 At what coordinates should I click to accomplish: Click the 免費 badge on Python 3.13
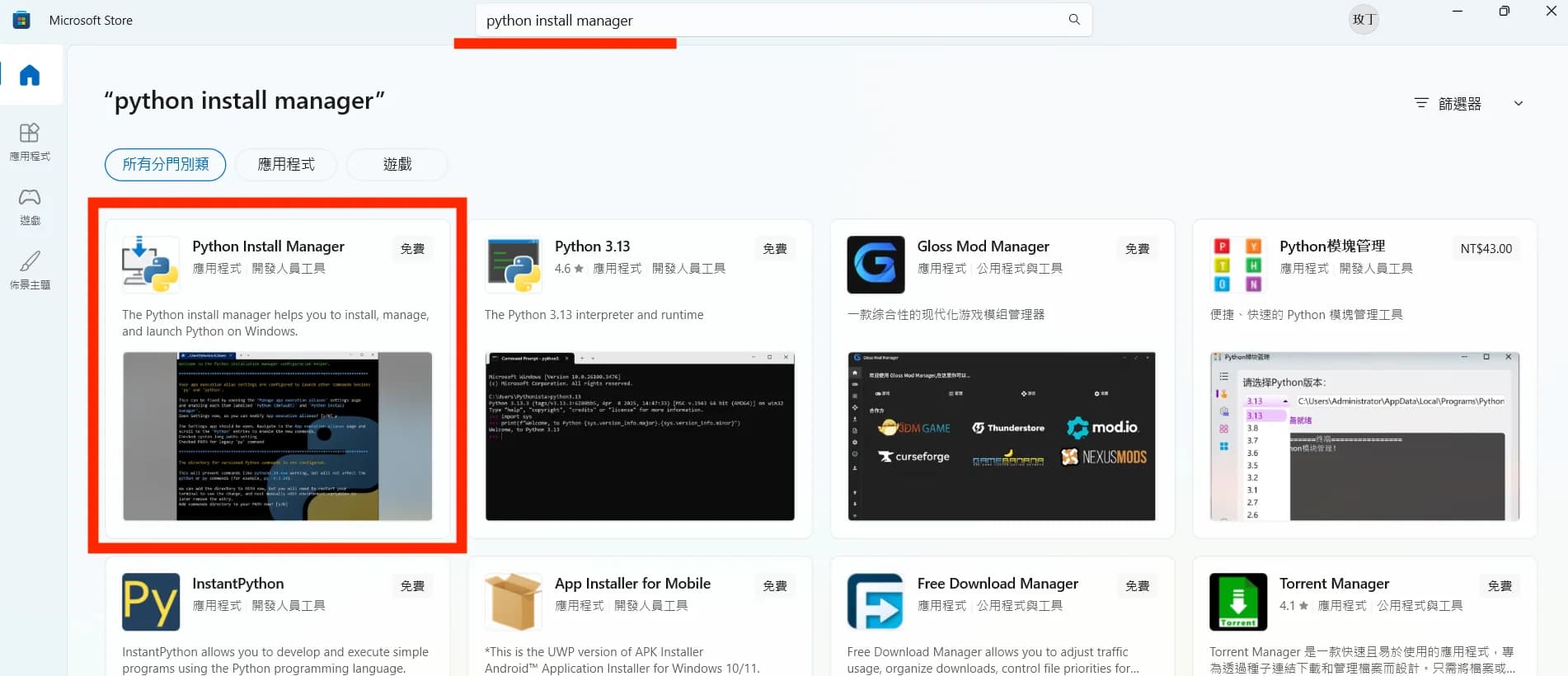[x=775, y=248]
